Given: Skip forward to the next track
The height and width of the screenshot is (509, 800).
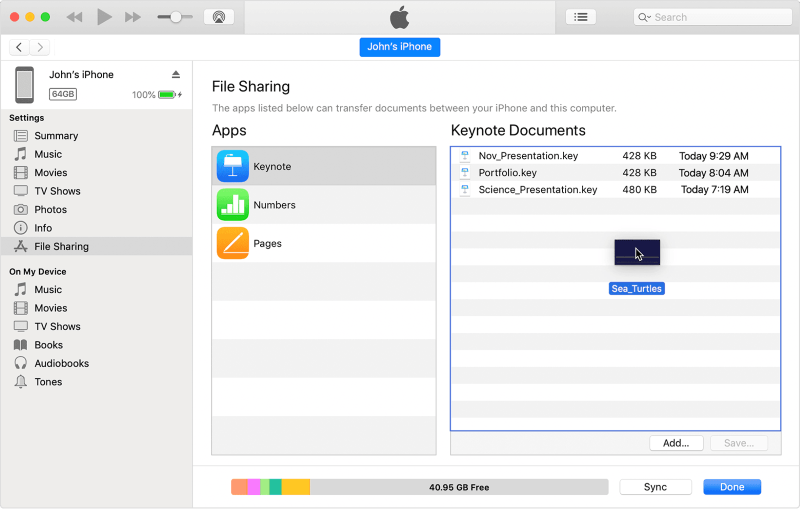Looking at the screenshot, I should pyautogui.click(x=133, y=17).
